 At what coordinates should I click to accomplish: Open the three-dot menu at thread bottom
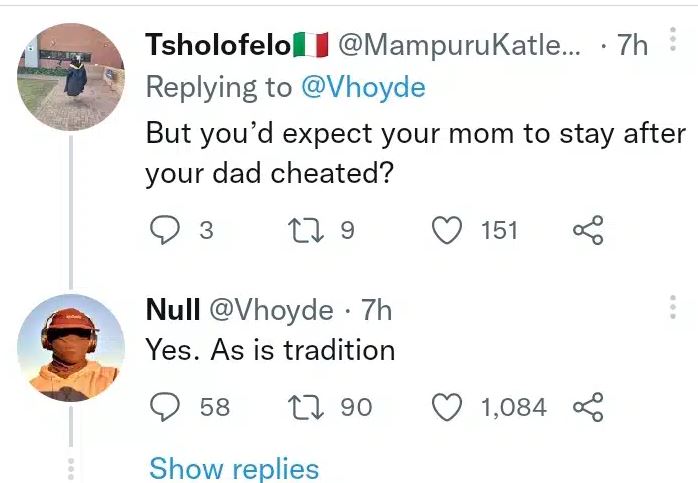click(70, 469)
